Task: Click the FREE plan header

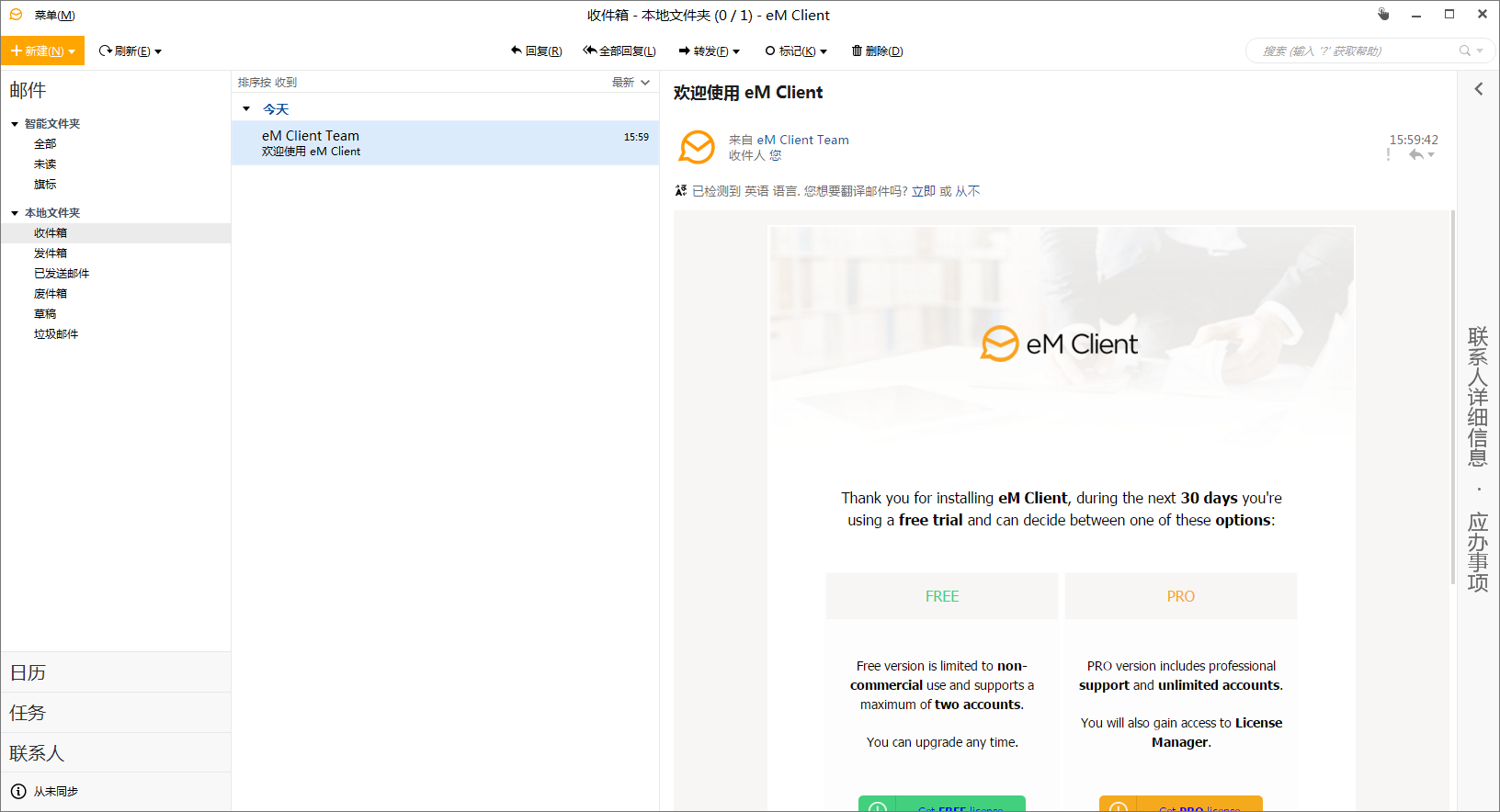Action: point(942,596)
